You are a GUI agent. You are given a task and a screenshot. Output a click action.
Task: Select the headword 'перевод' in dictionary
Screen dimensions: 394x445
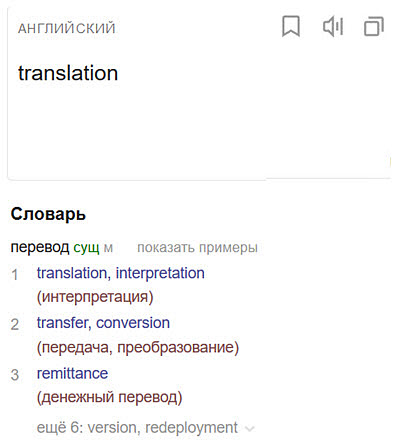pos(40,248)
